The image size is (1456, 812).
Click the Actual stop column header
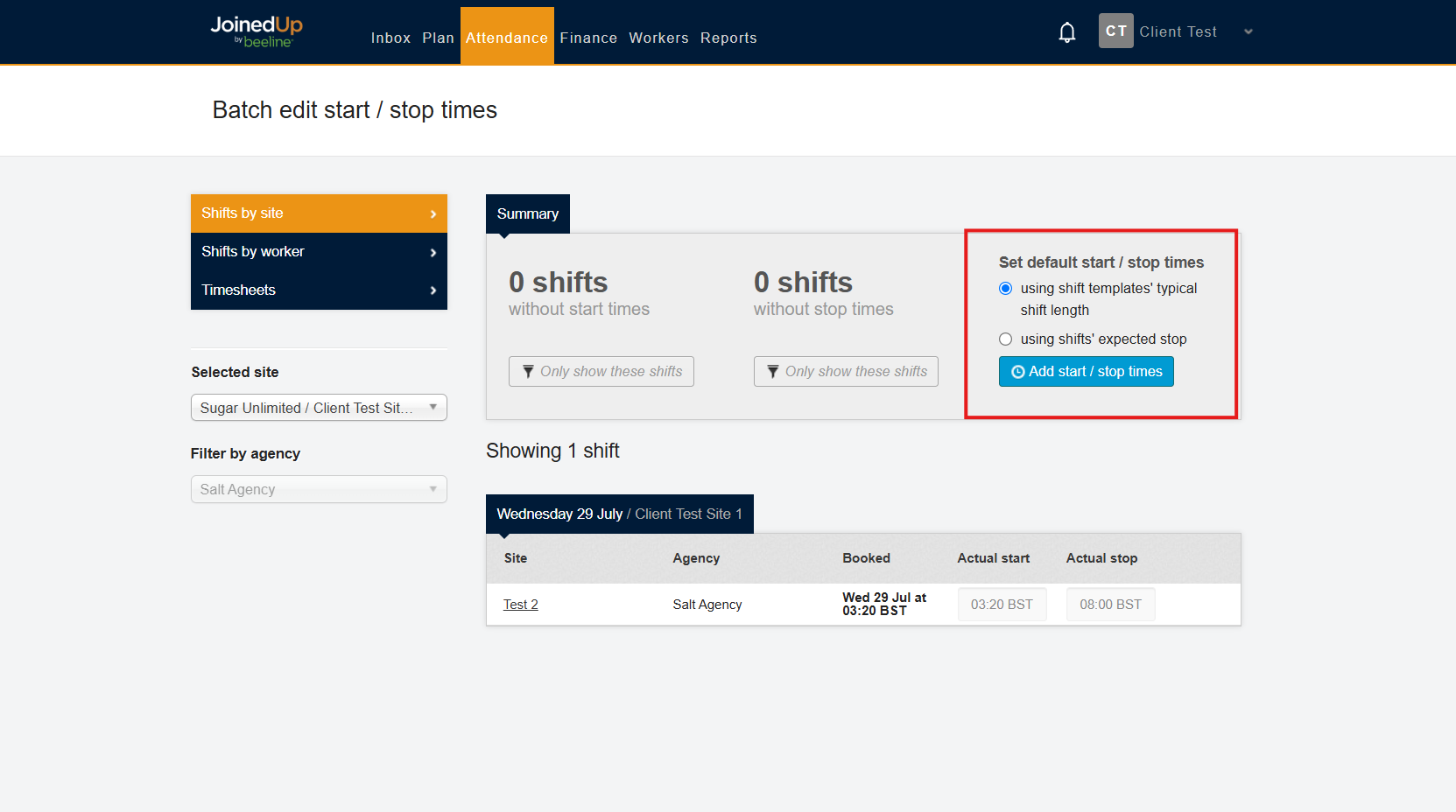pos(1102,558)
